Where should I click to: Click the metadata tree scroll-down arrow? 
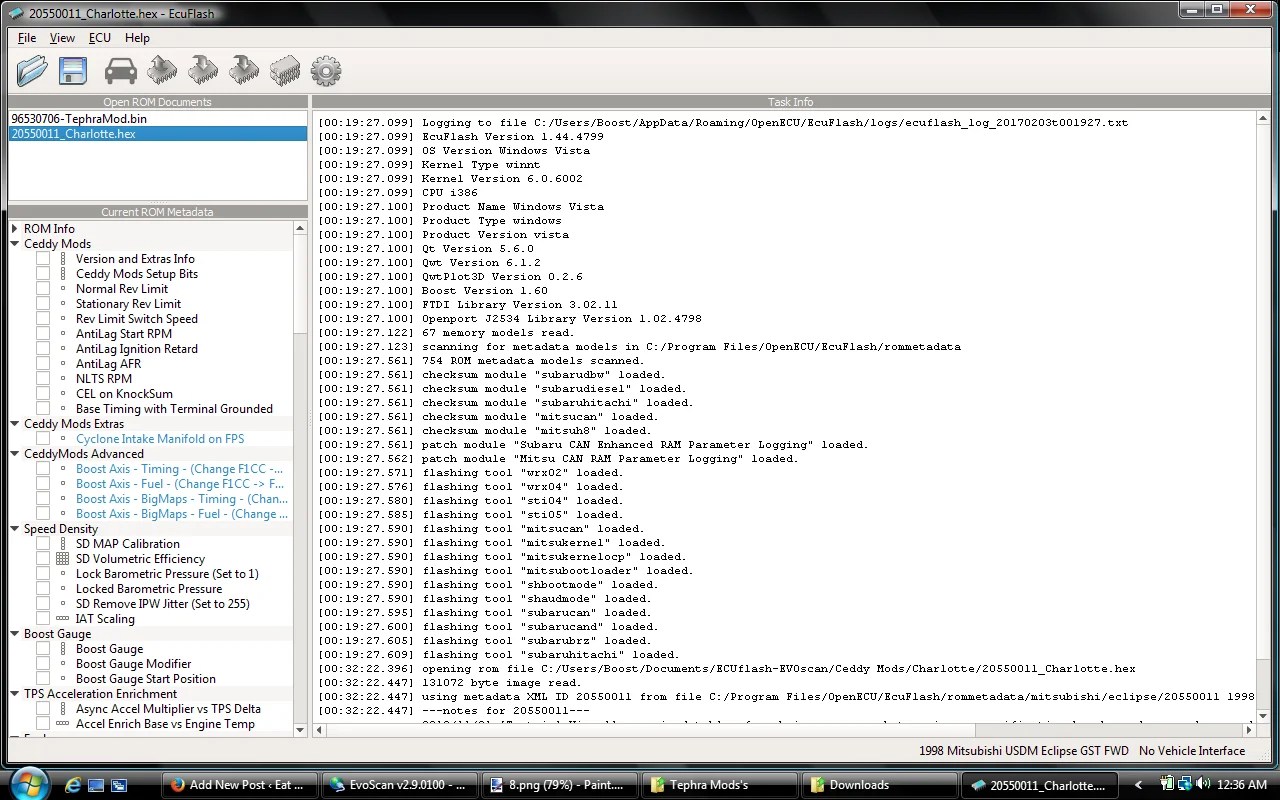click(300, 730)
